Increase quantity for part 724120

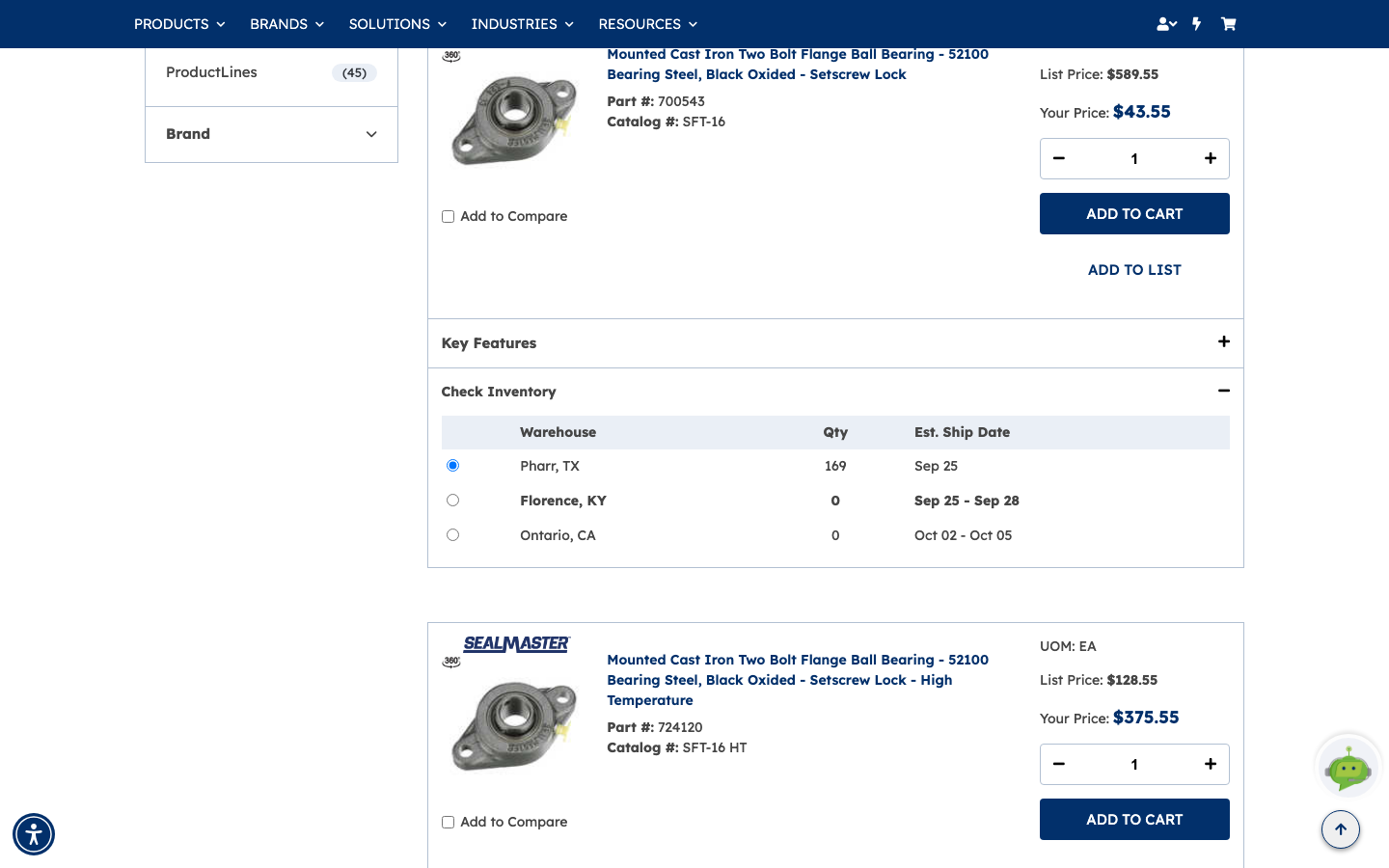[x=1211, y=764]
